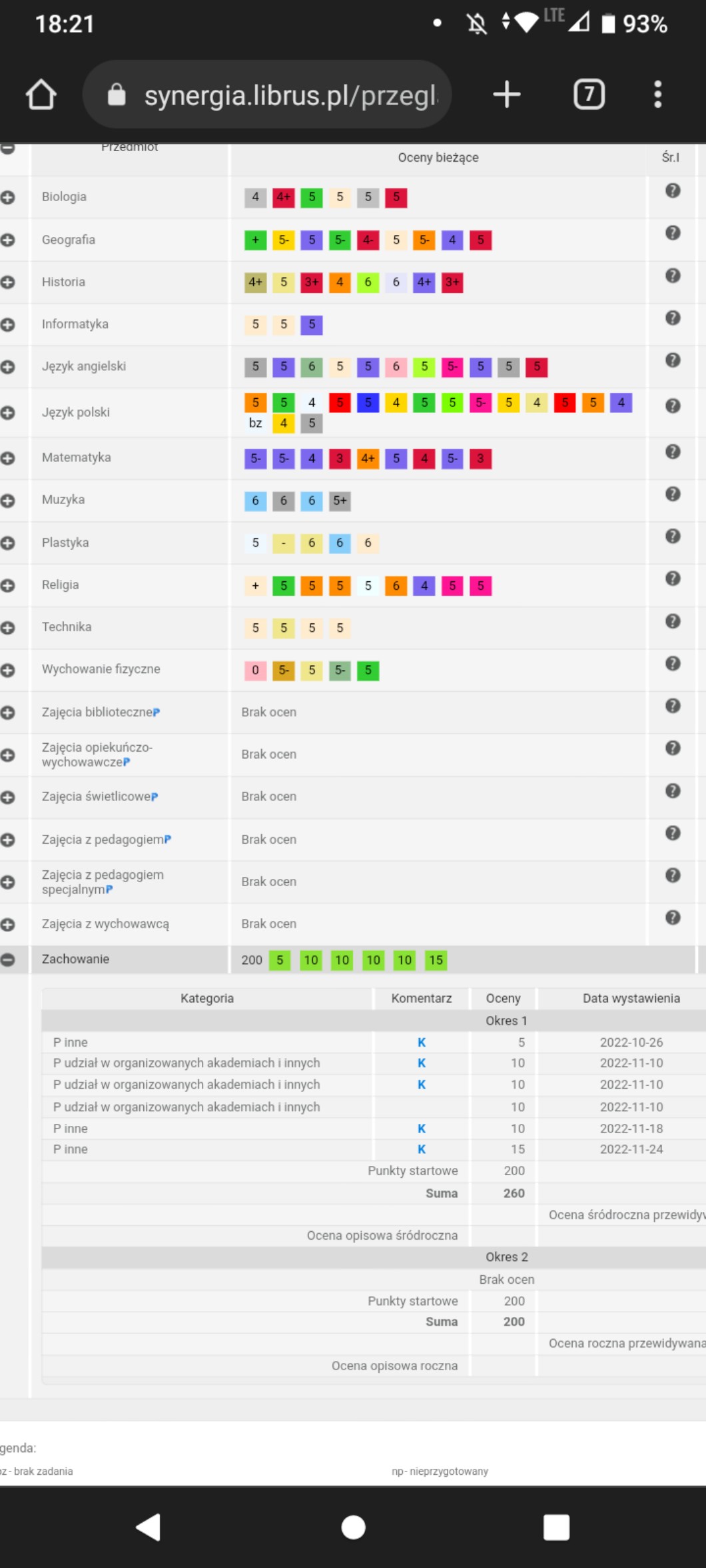
Task: Select the 5+ grade in Muzyka row
Action: 340,501
